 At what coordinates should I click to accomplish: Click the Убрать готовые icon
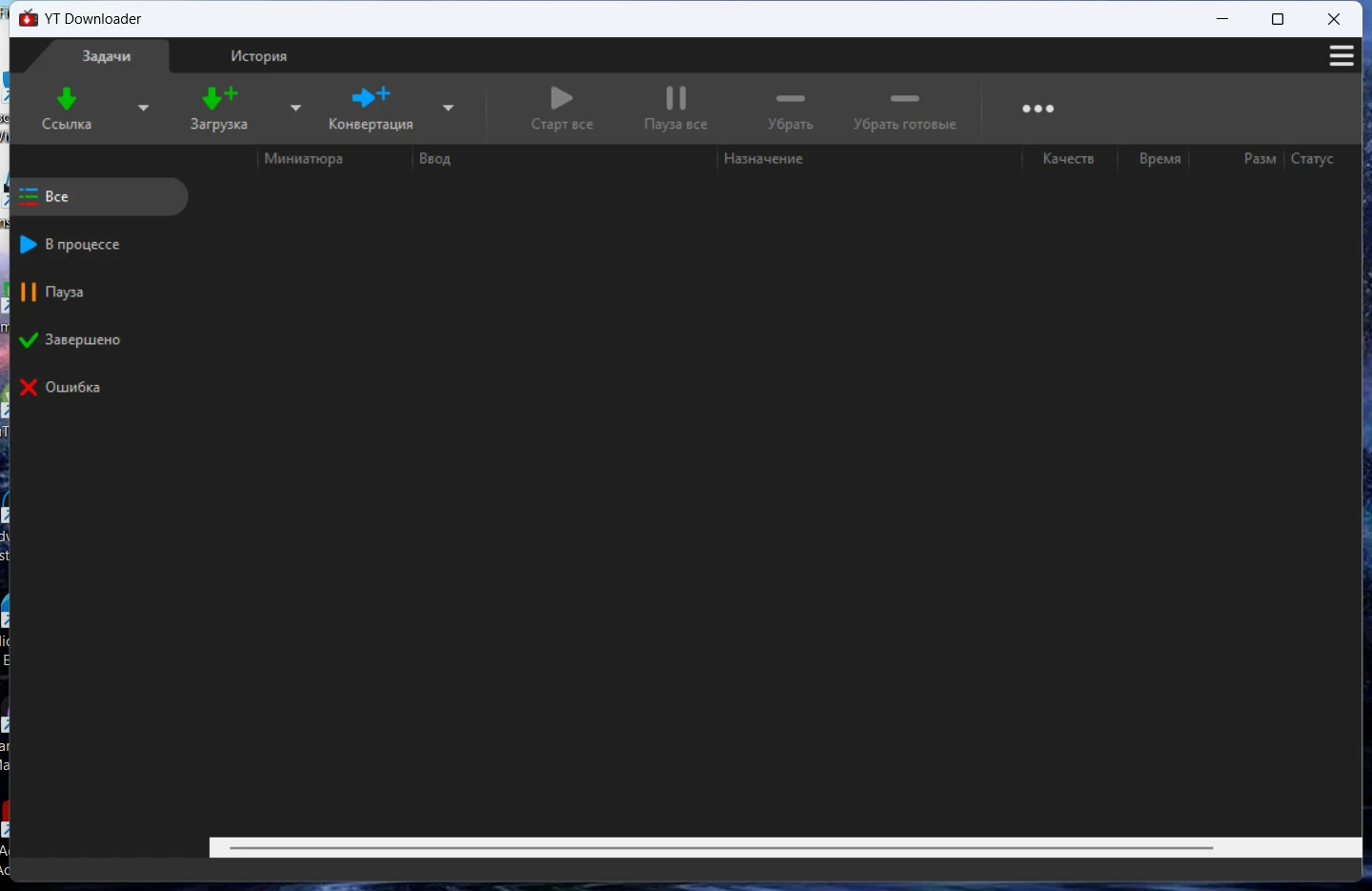point(904,99)
